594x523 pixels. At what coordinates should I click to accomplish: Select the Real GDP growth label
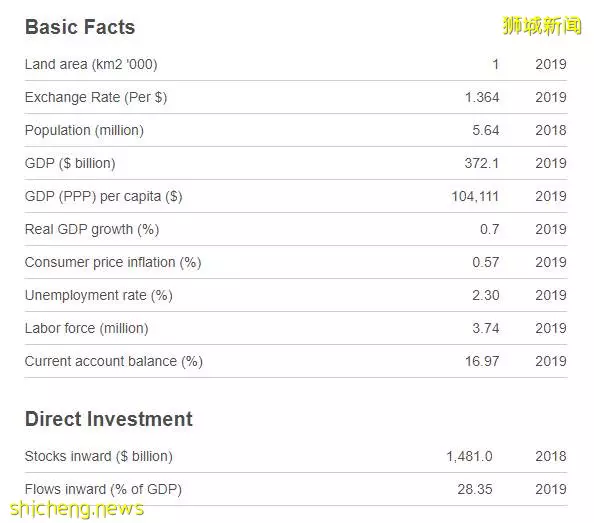point(92,229)
